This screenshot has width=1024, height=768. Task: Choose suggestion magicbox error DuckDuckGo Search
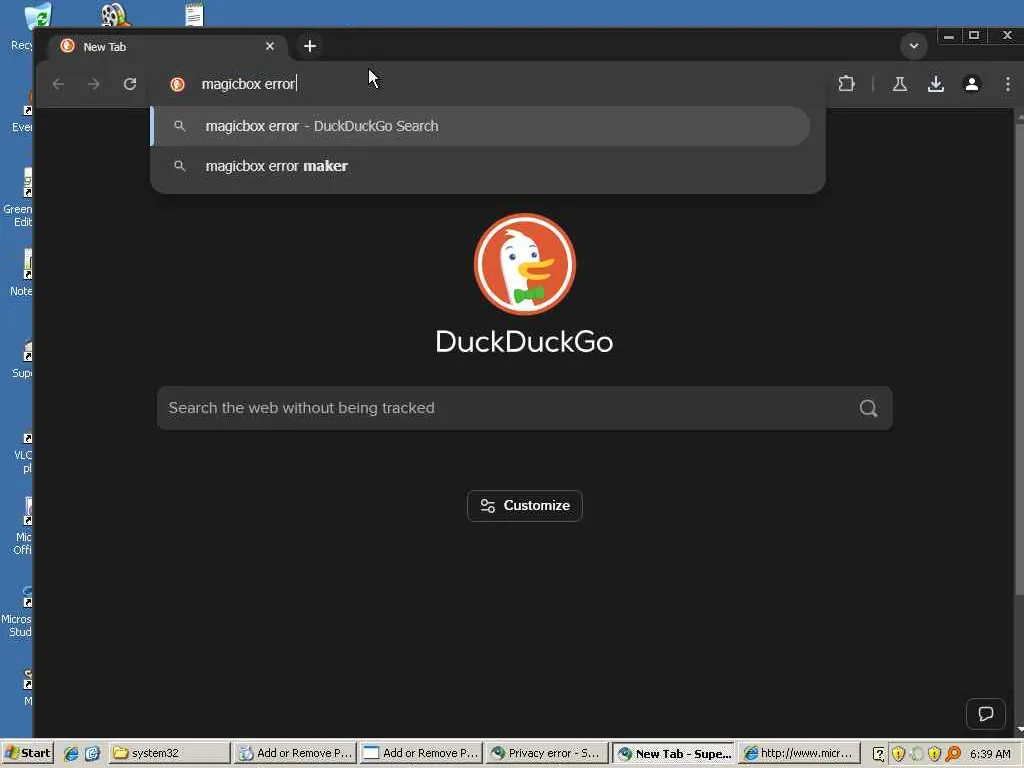tap(480, 126)
